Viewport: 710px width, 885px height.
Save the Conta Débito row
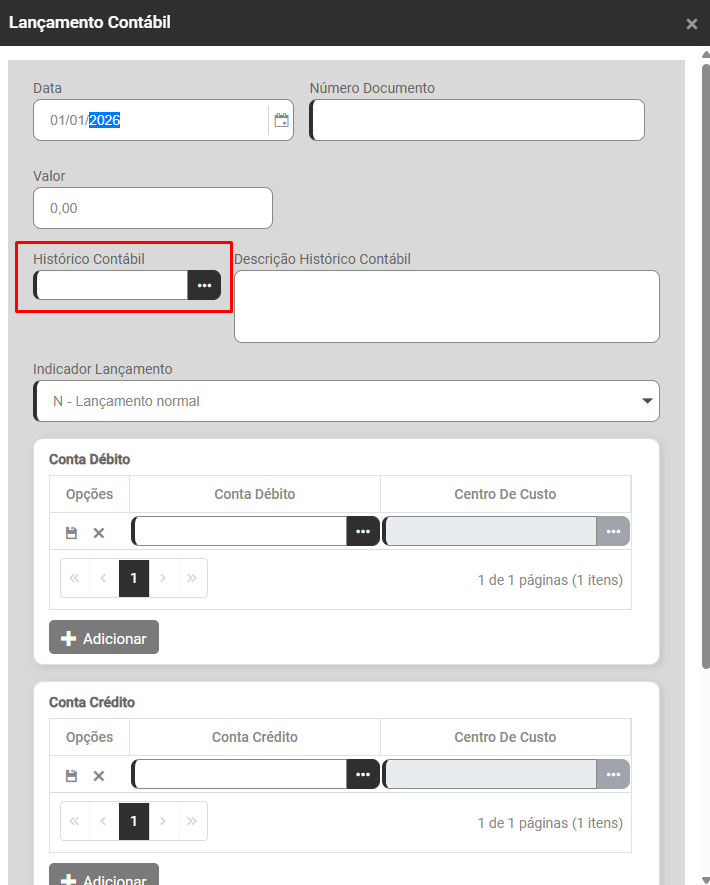pos(71,533)
